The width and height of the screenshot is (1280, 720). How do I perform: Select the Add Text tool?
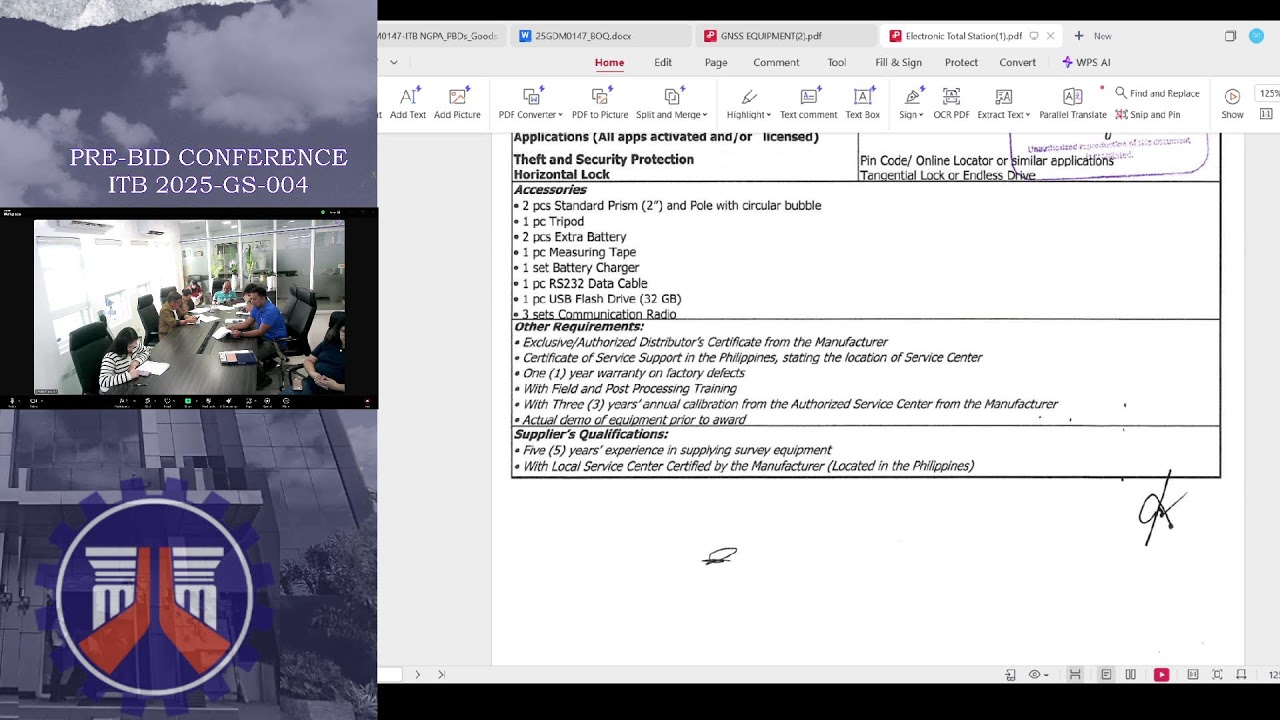[x=408, y=103]
